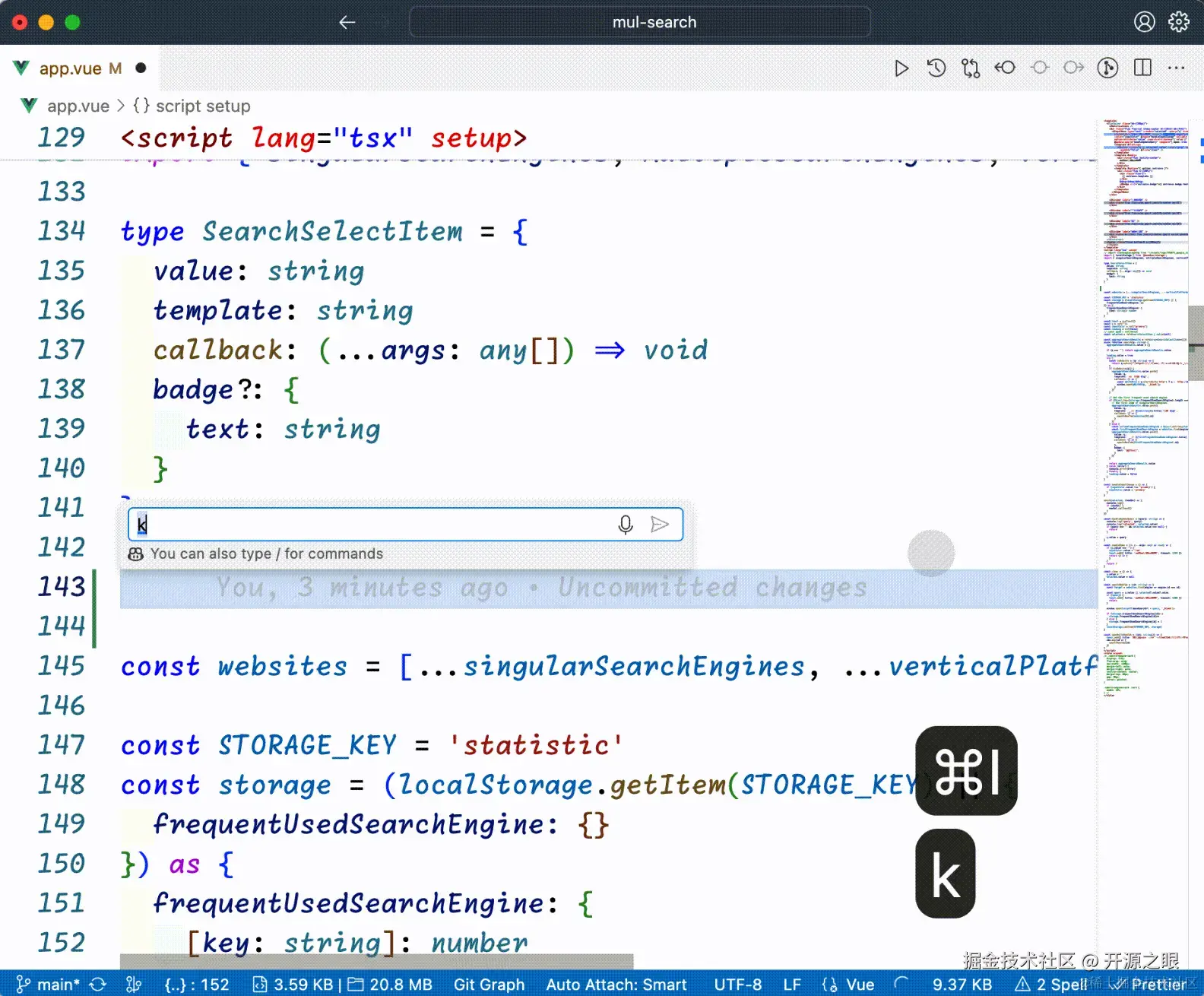Screen dimensions: 1204x996
Task: Start voice input with the microphone icon
Action: click(x=626, y=525)
